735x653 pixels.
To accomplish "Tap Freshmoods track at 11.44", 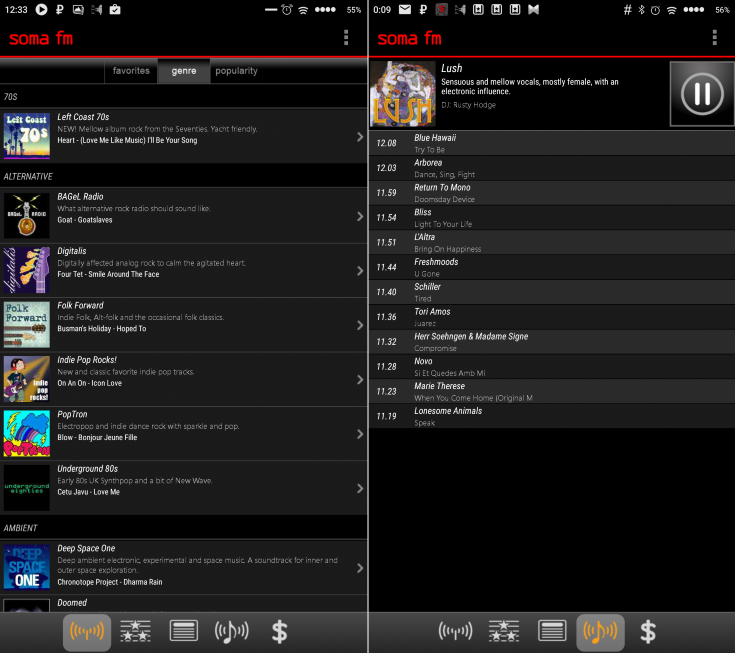I will pyautogui.click(x=552, y=267).
